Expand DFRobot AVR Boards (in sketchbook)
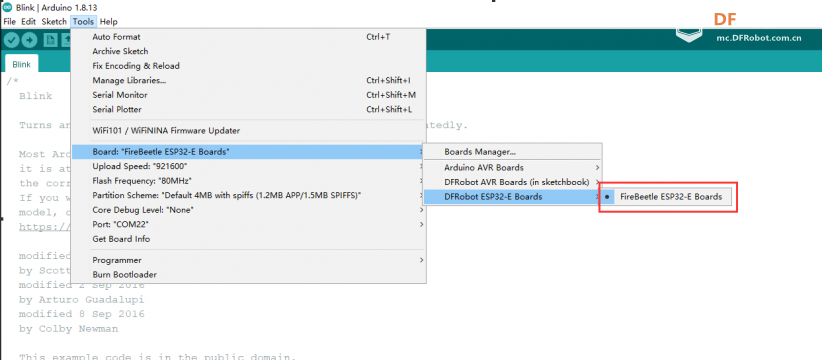Screen dimensions: 822x360 512,182
